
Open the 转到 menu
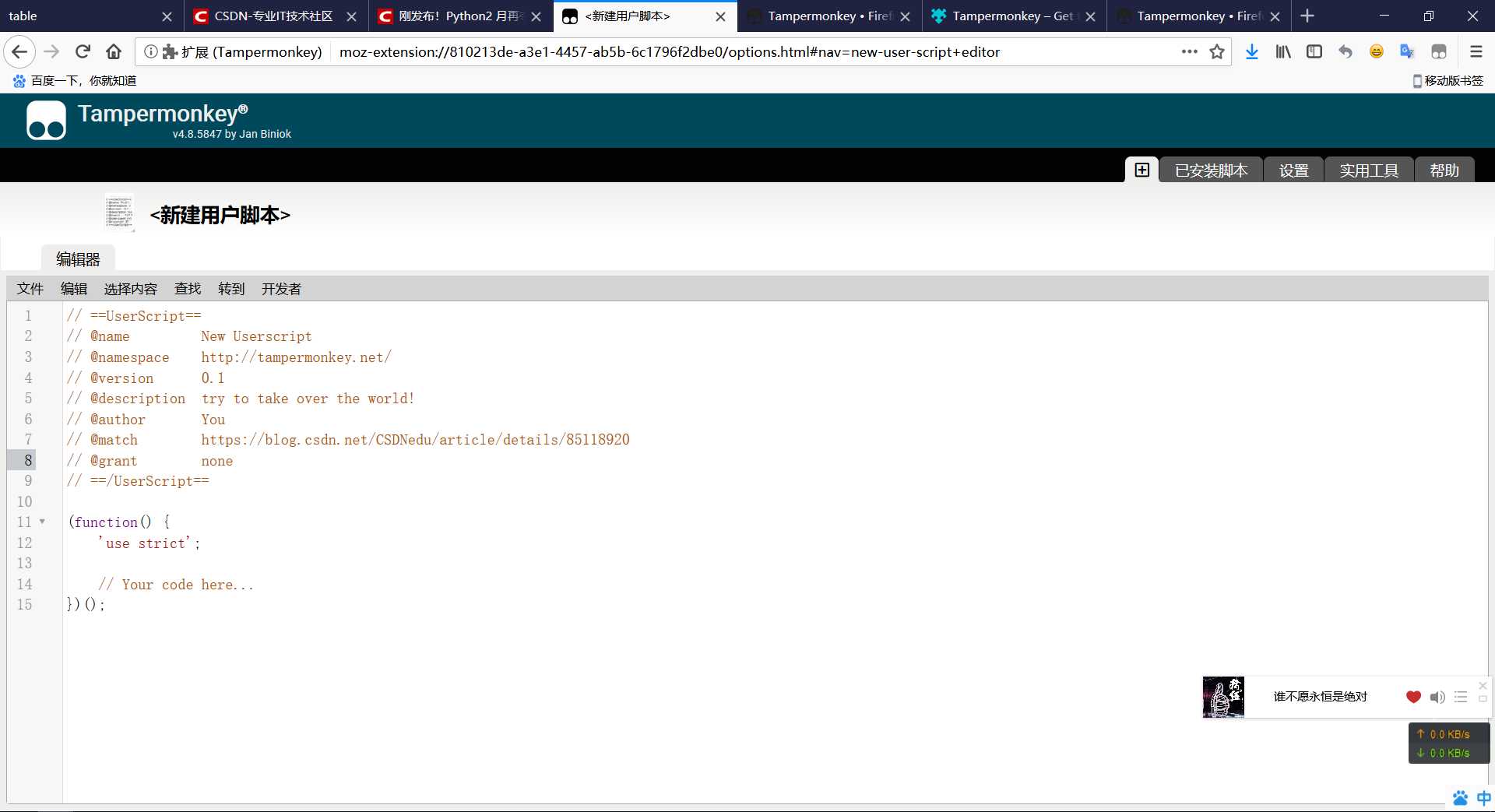tap(231, 289)
